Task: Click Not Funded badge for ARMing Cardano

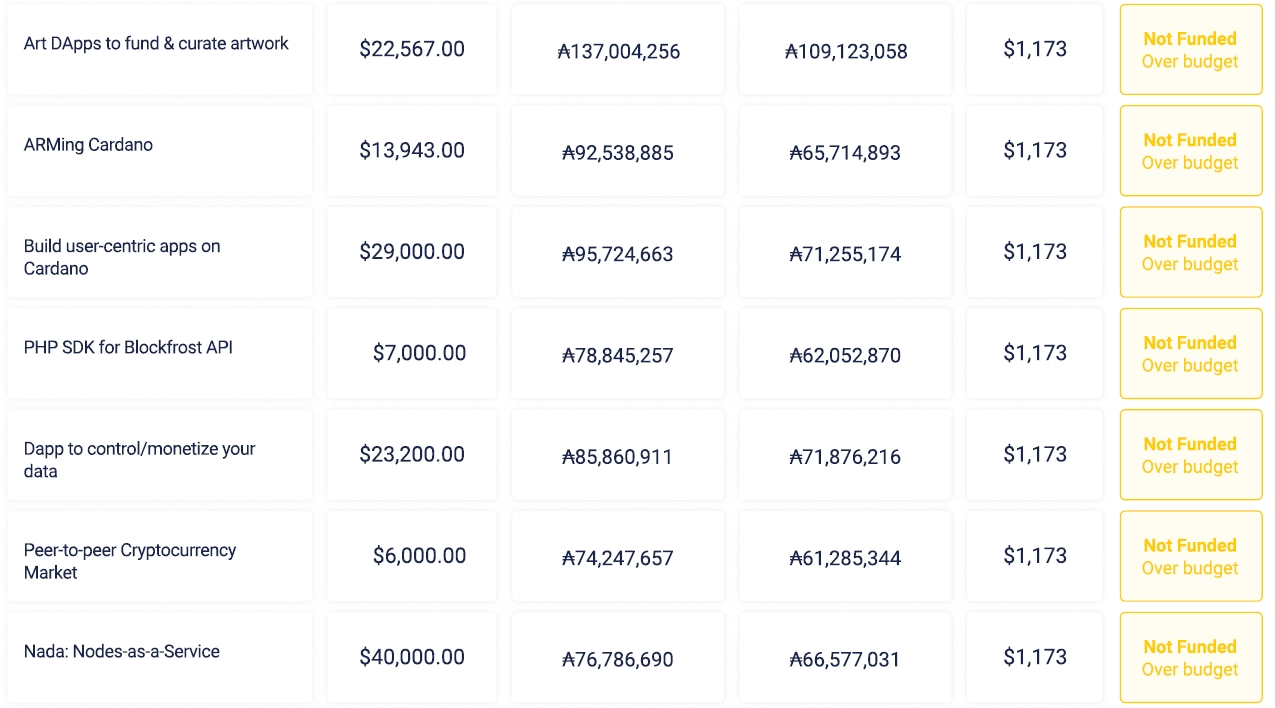Action: point(1190,151)
